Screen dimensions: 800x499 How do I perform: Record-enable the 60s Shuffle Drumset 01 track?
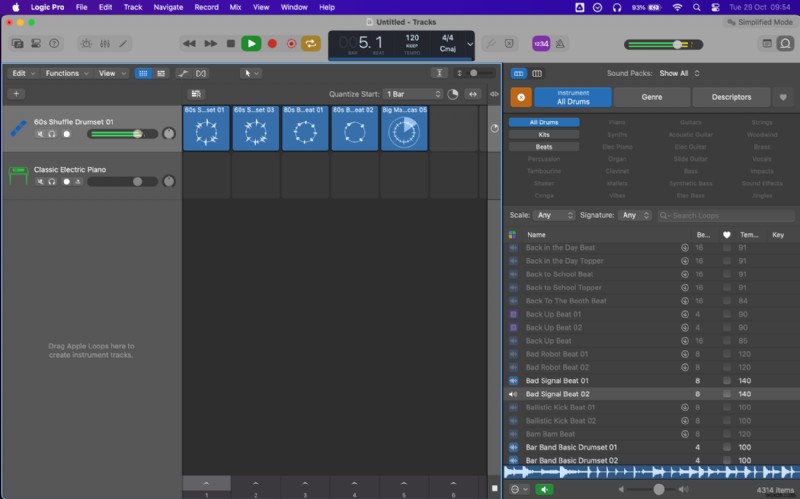click(66, 134)
